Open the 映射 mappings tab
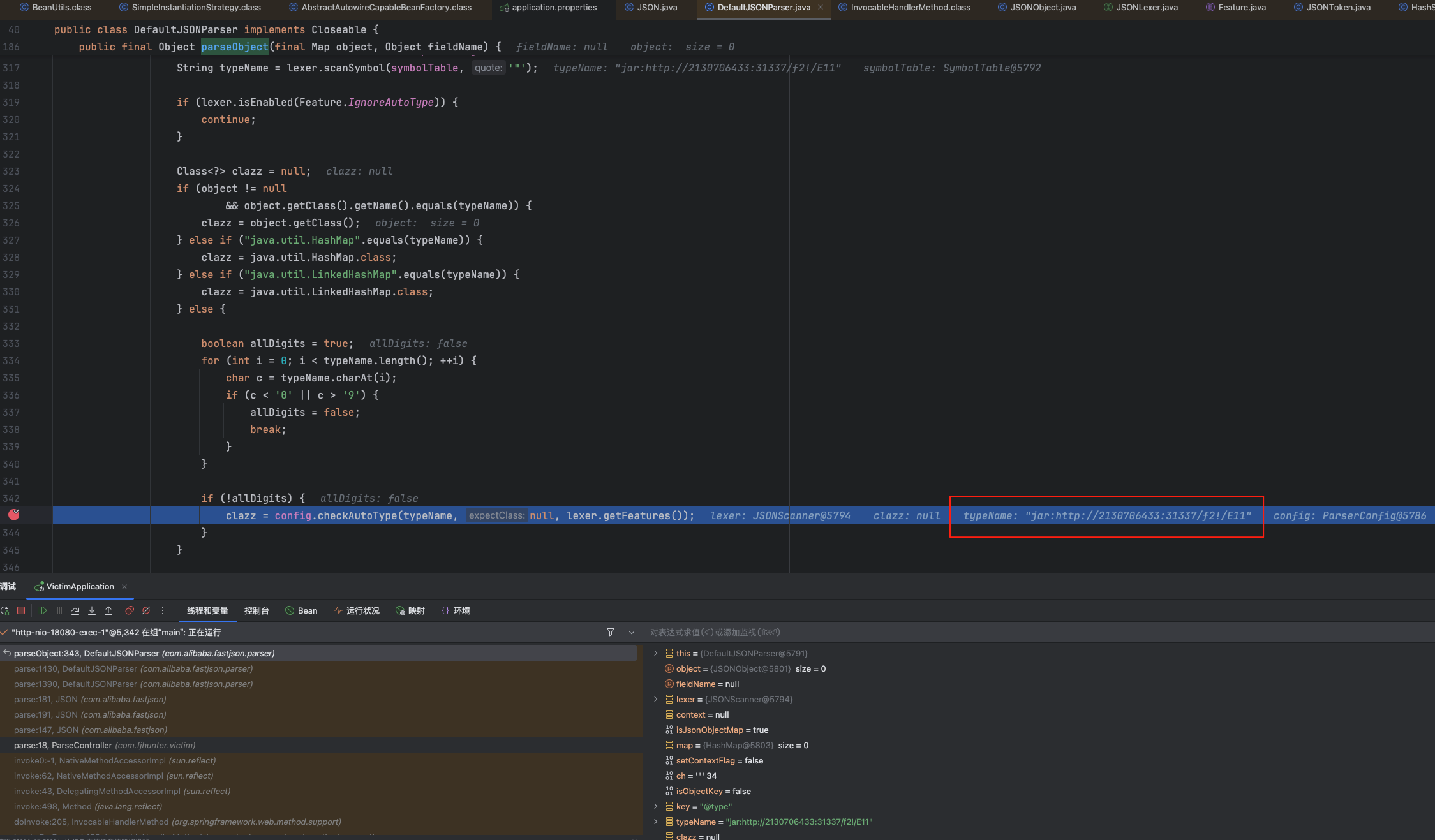The image size is (1435, 840). tap(410, 610)
